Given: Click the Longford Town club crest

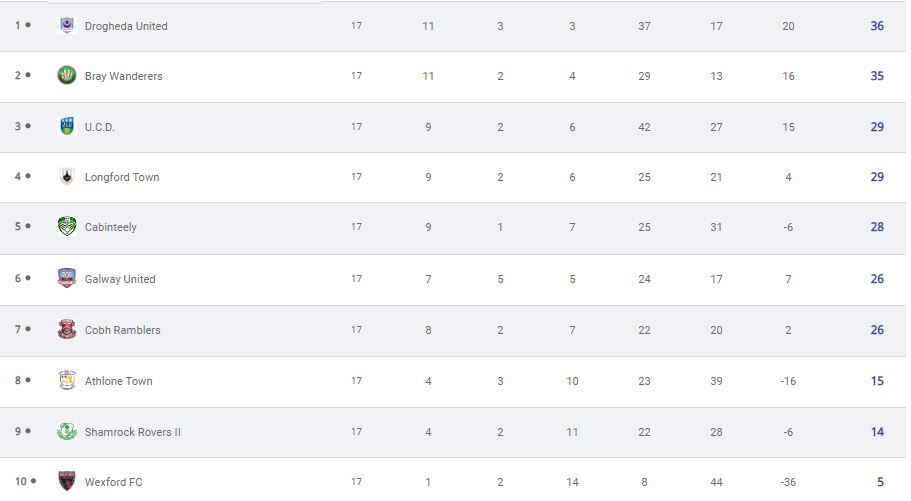Looking at the screenshot, I should pos(67,177).
